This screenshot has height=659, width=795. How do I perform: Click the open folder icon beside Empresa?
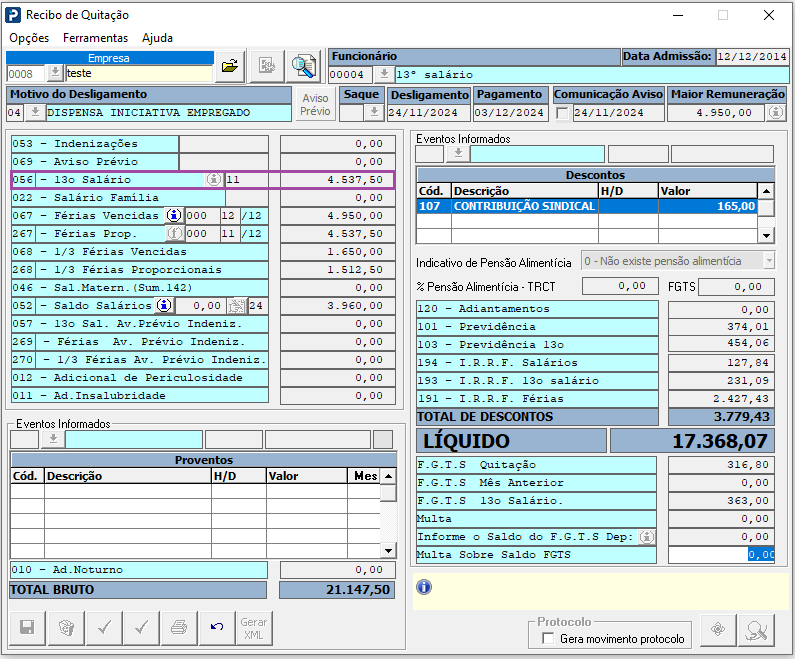[230, 66]
